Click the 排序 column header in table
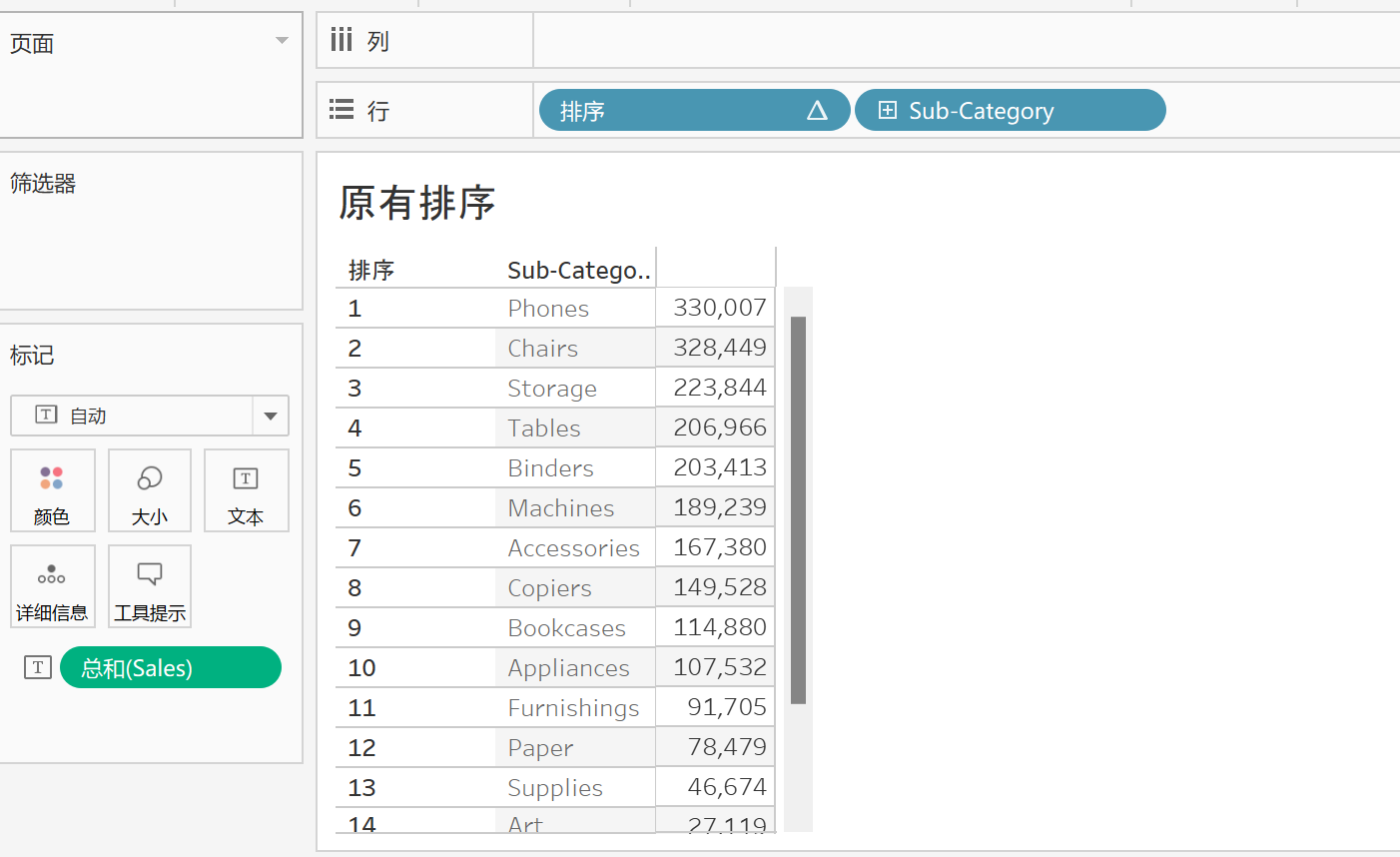 click(x=371, y=270)
